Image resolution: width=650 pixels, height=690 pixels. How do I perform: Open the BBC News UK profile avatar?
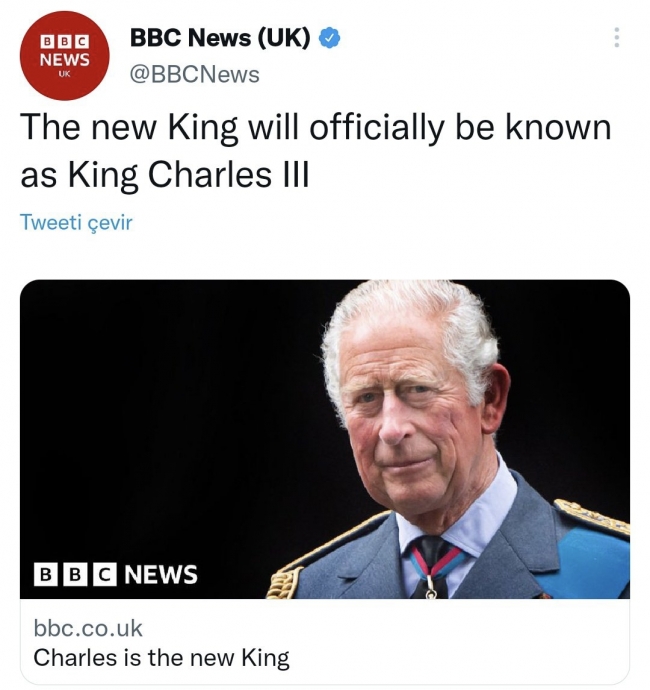point(65,56)
